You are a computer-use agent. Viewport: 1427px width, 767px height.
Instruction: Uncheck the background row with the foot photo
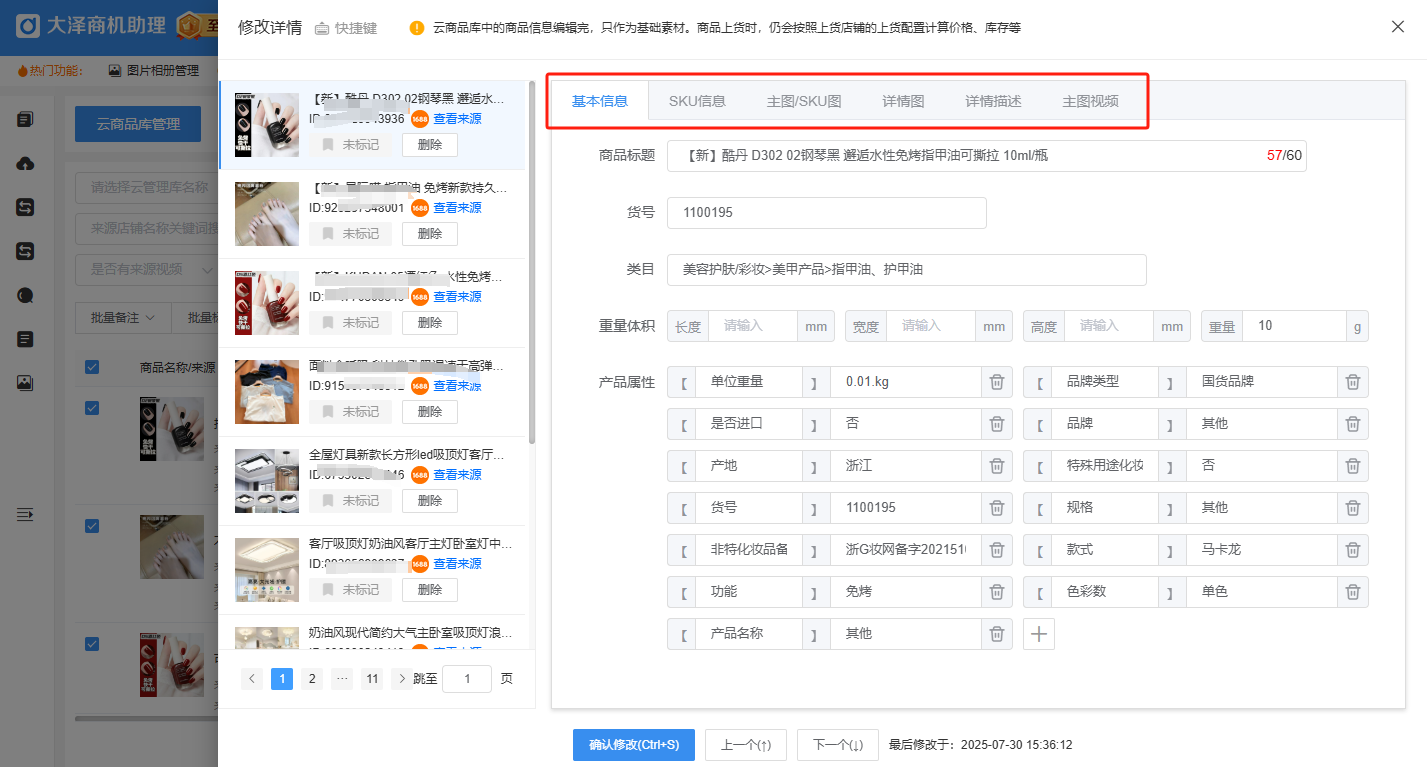92,526
